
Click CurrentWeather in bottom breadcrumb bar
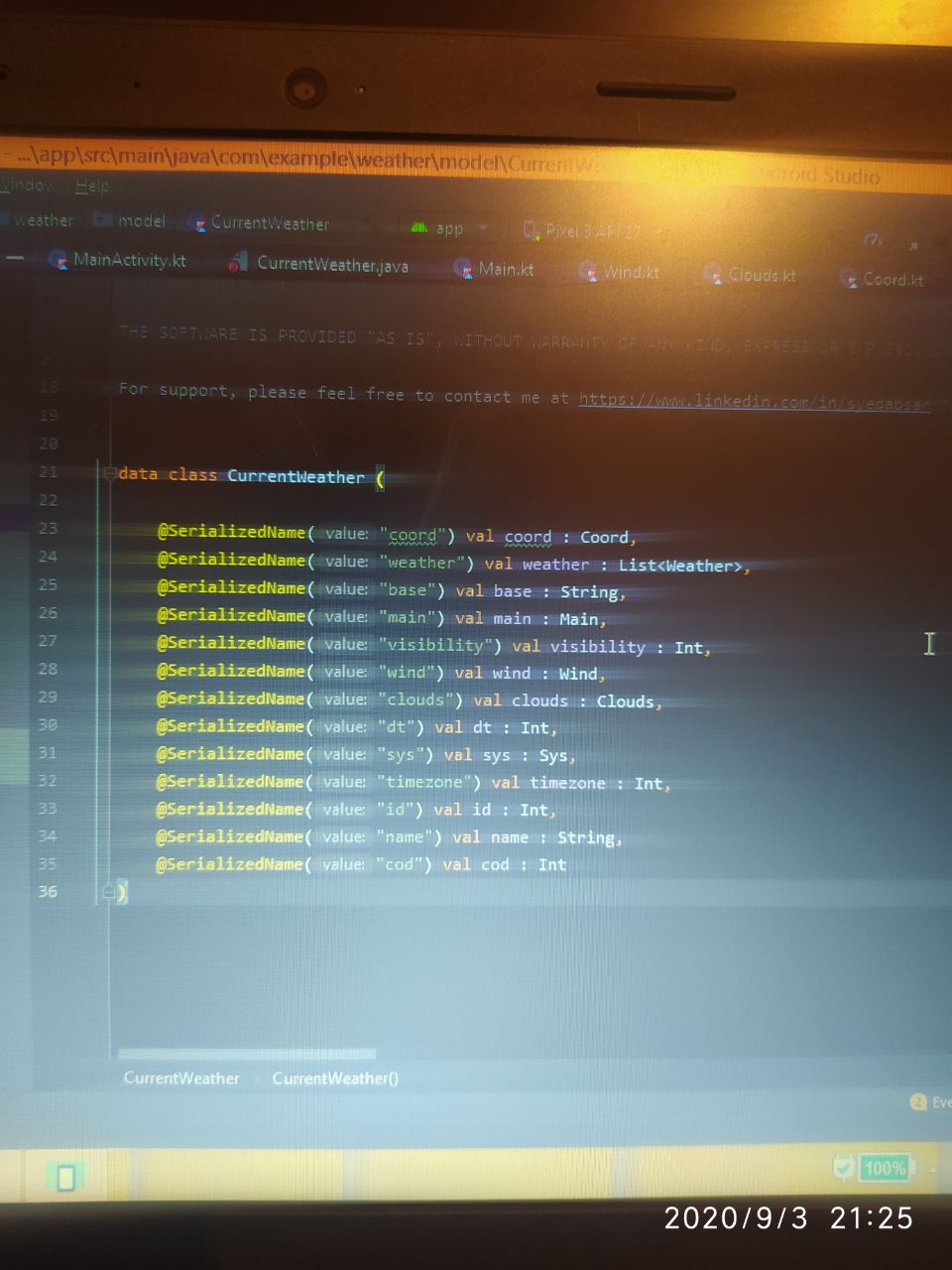[x=181, y=1078]
